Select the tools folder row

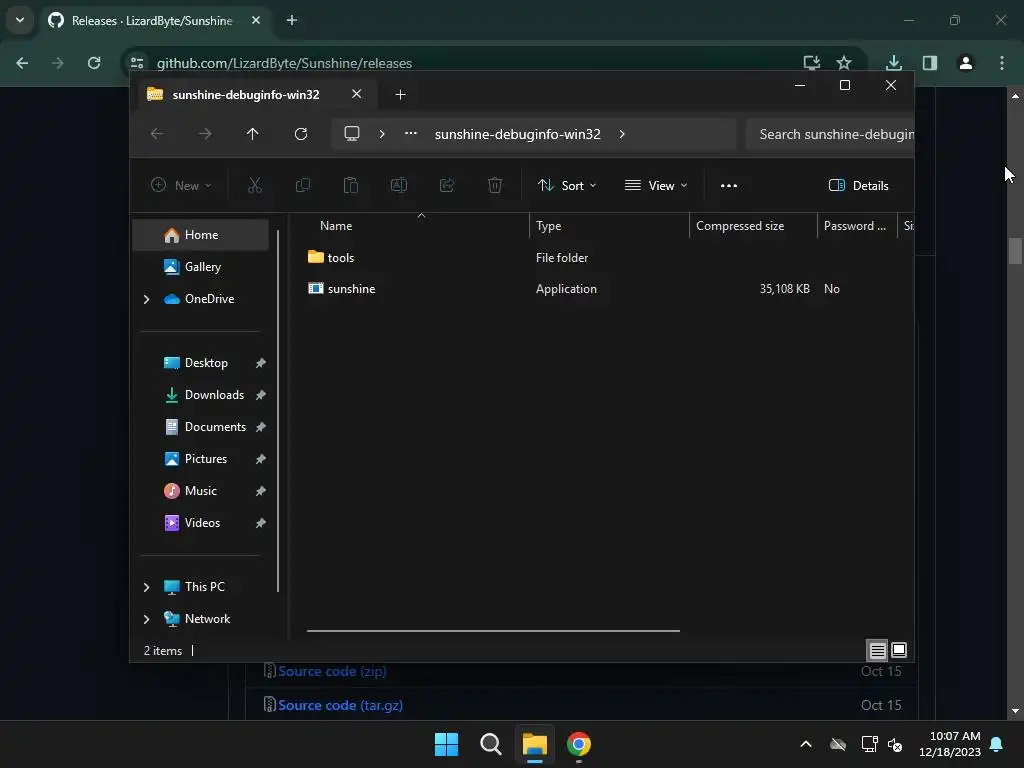601,258
